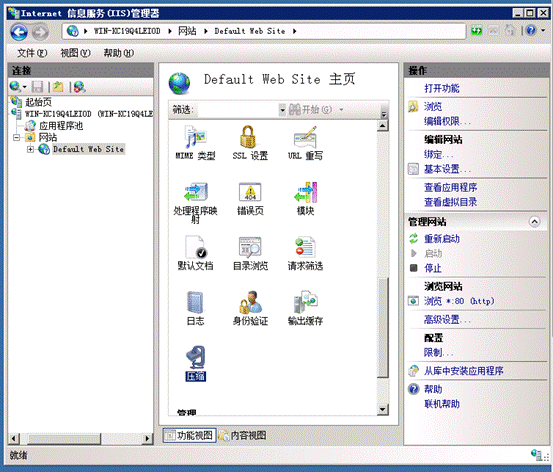Expand the Default Web Site tree node

[30, 149]
